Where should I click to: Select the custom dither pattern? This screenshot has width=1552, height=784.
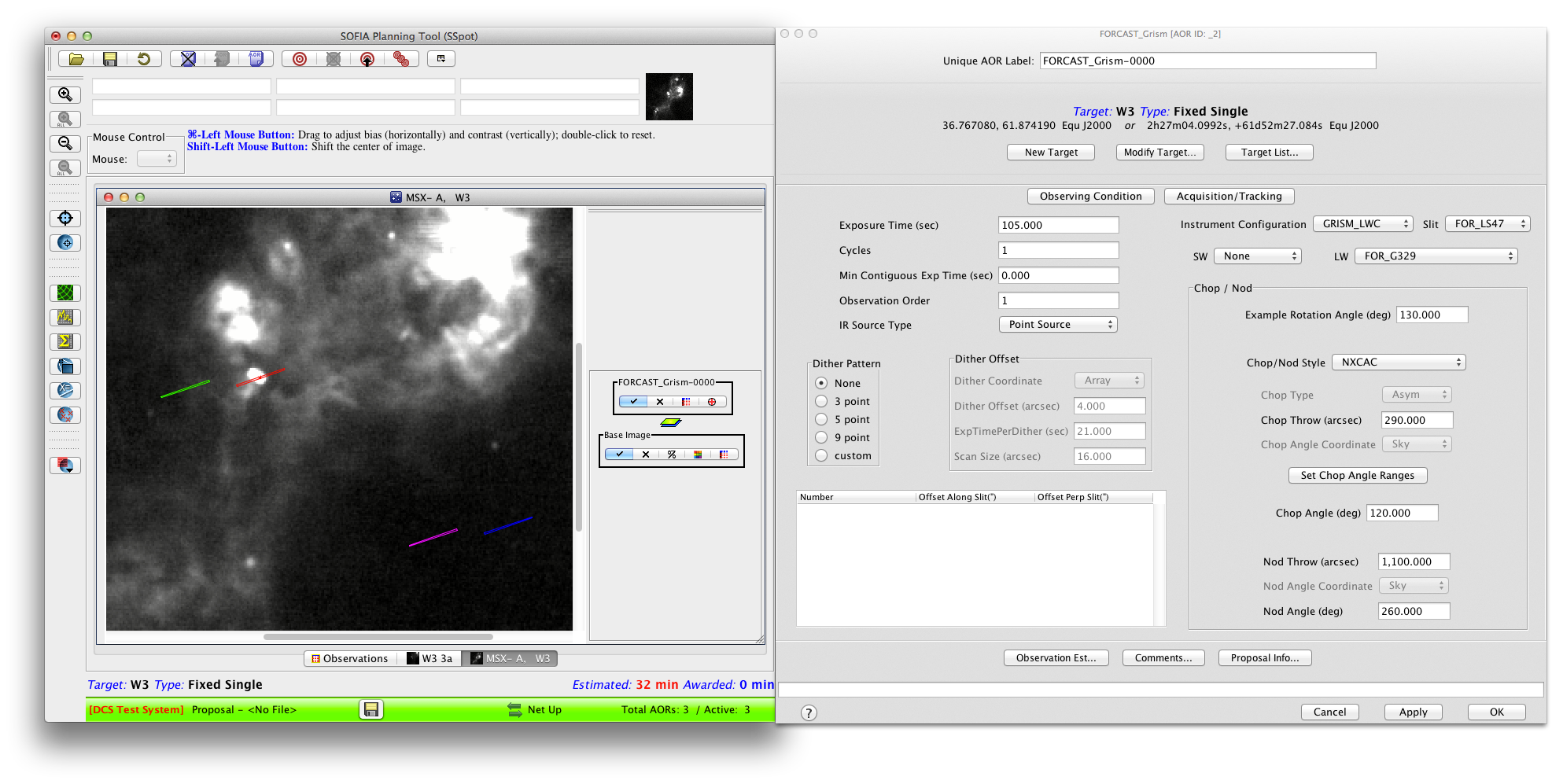pos(821,456)
